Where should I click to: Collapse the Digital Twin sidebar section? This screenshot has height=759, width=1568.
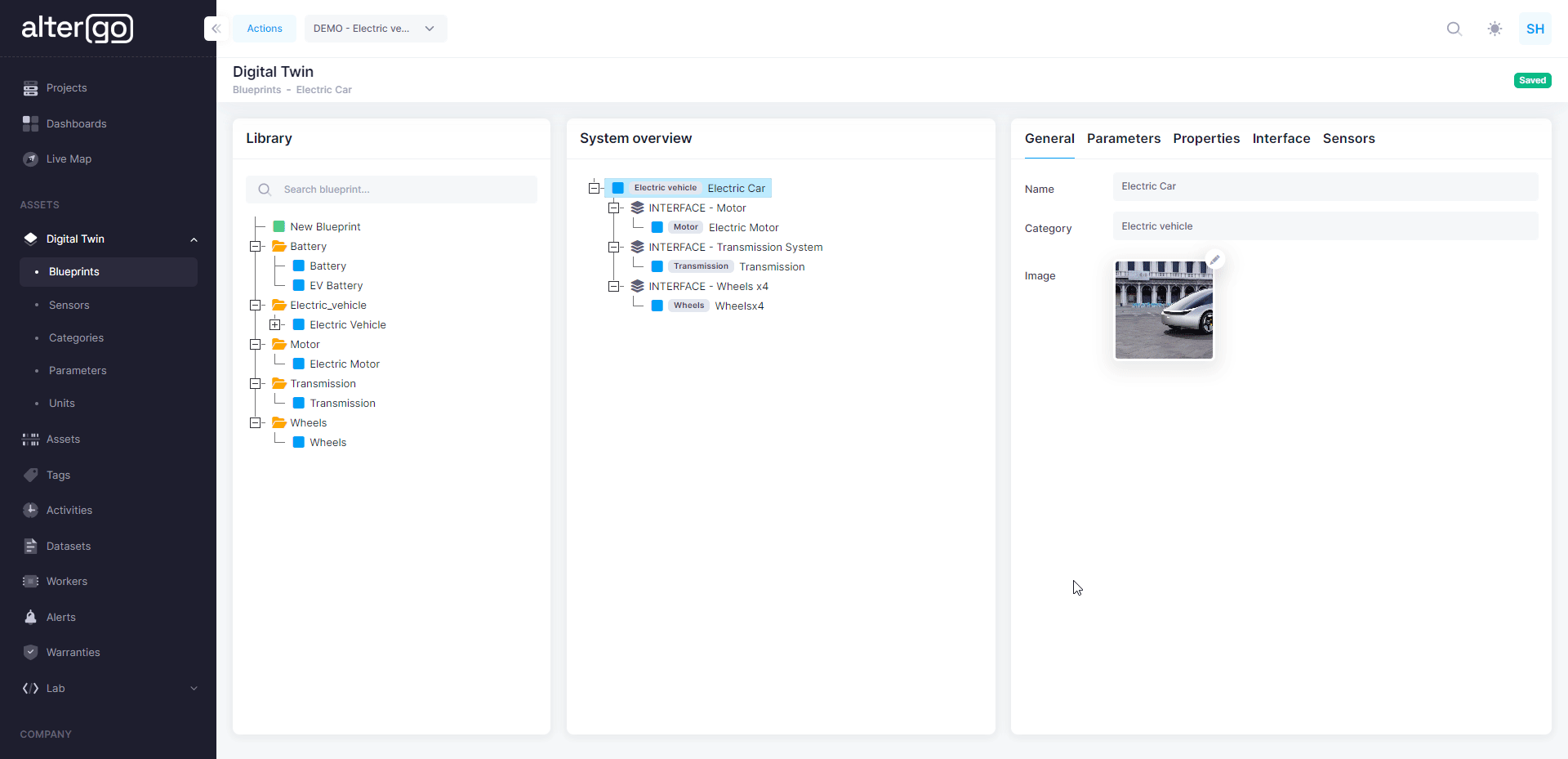(194, 239)
